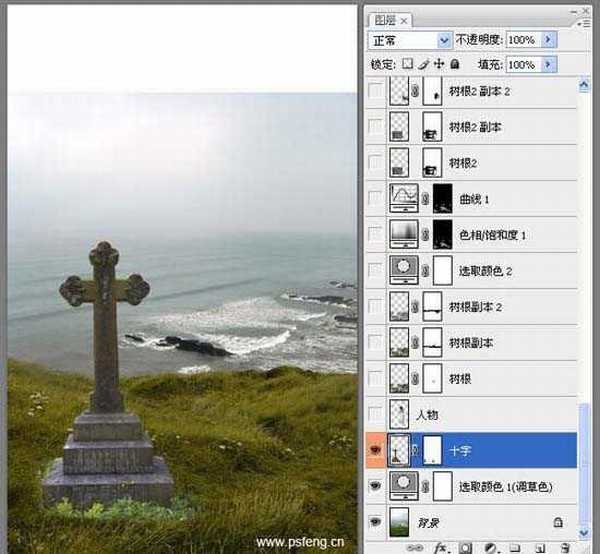This screenshot has height=554, width=600.
Task: Click the link layers icon at panel bottom
Action: [x=417, y=548]
